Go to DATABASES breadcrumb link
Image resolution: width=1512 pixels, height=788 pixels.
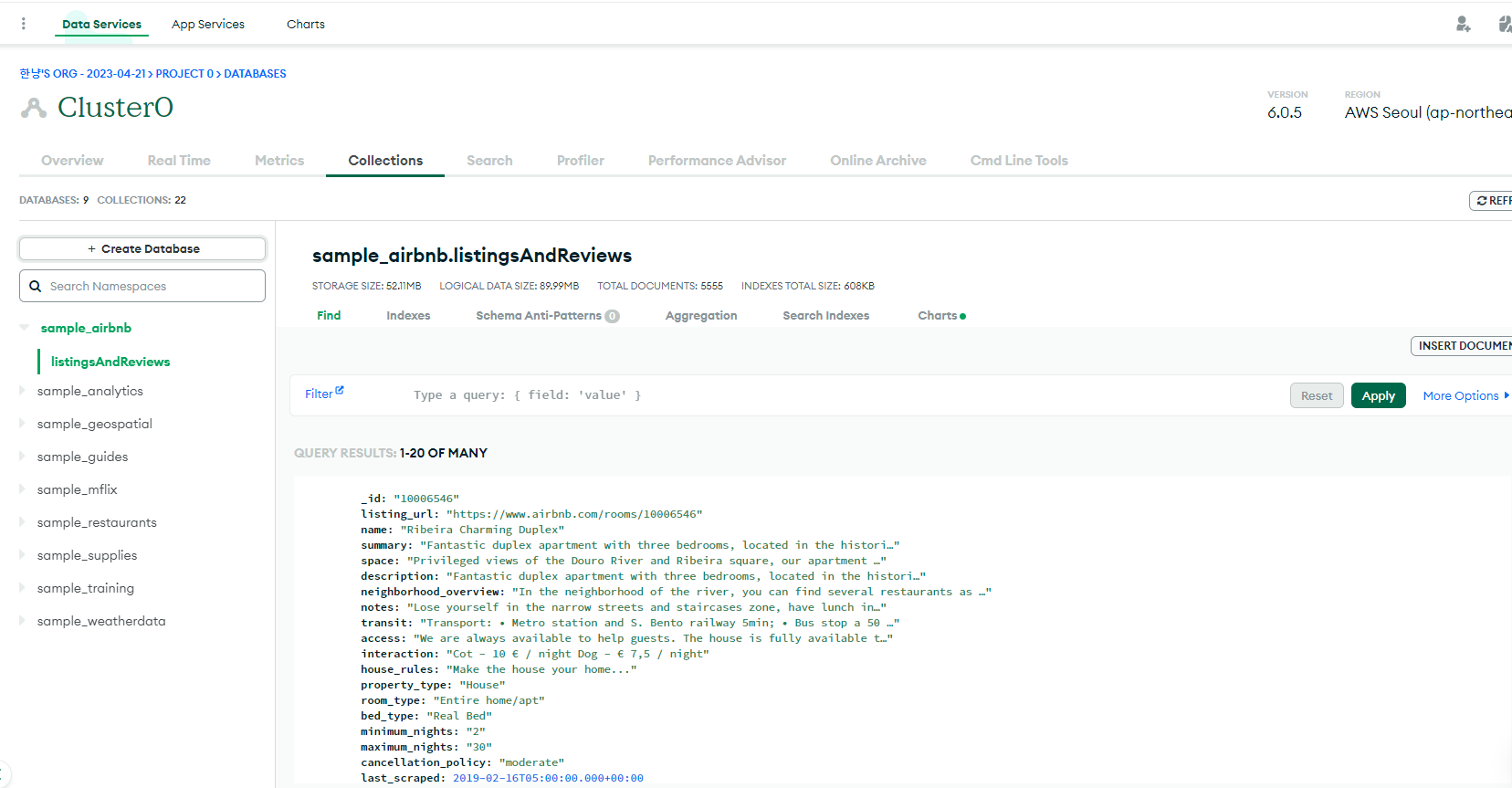pos(255,74)
